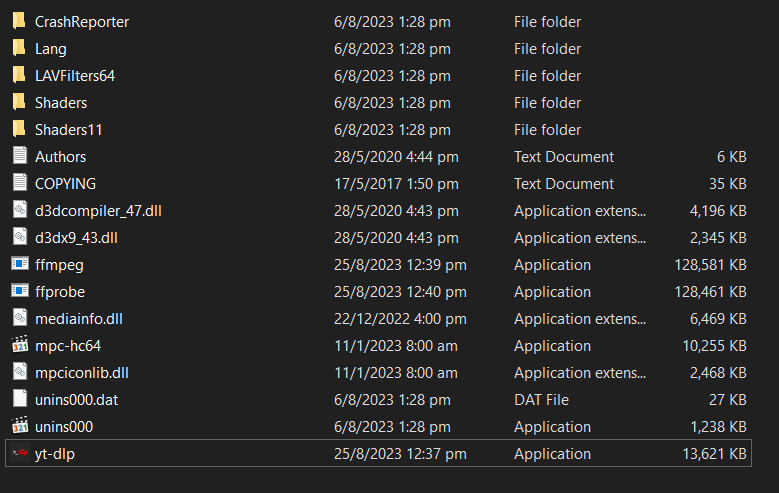Click the Authors text document icon
Viewport: 779px width, 493px height.
[20, 156]
